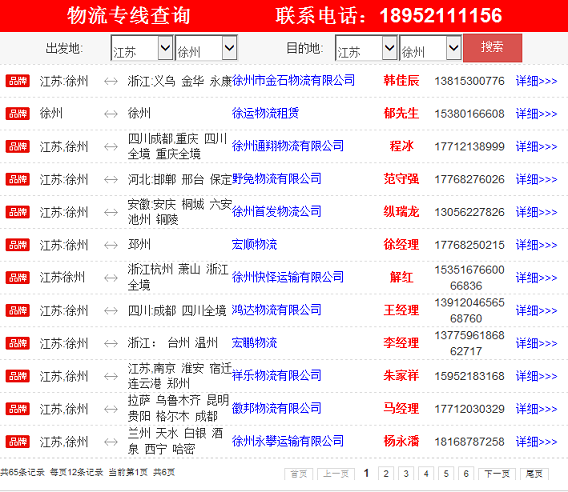Go to page 6 in pagination

466,474
